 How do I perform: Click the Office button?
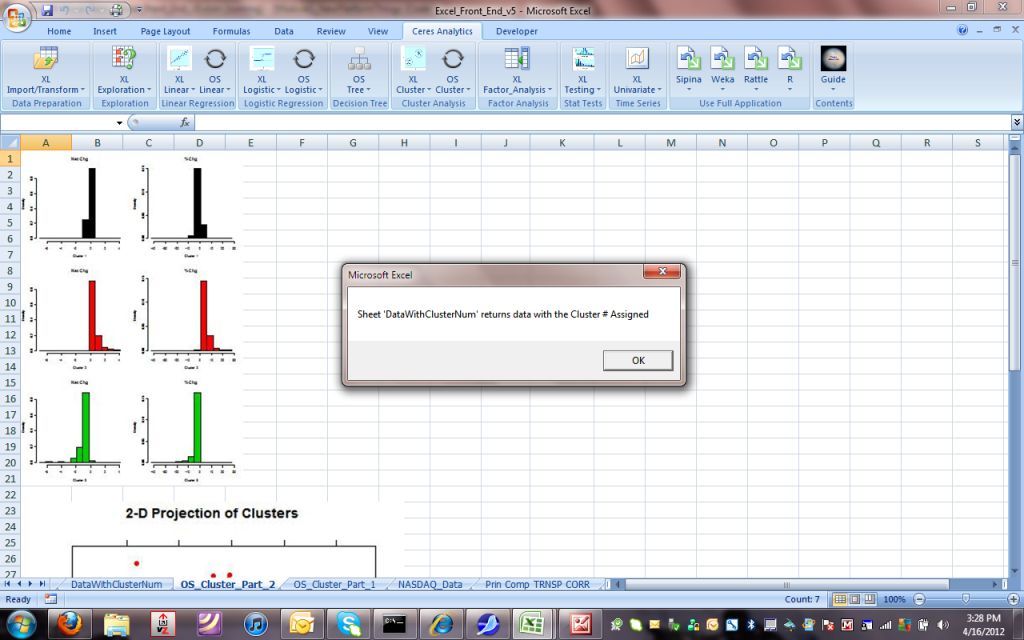pyautogui.click(x=16, y=16)
